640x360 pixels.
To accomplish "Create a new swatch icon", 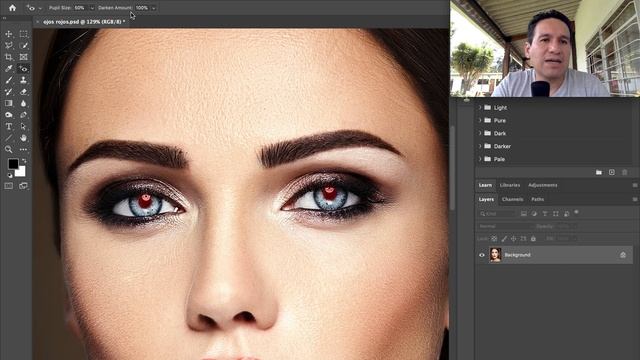I will point(611,172).
